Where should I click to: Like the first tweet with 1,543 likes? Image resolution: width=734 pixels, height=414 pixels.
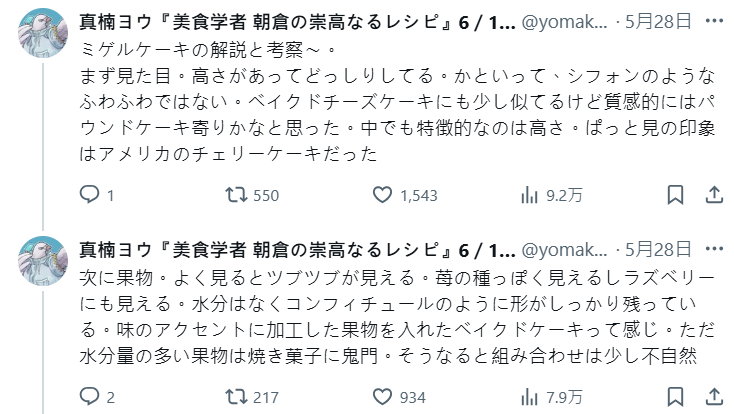(380, 195)
